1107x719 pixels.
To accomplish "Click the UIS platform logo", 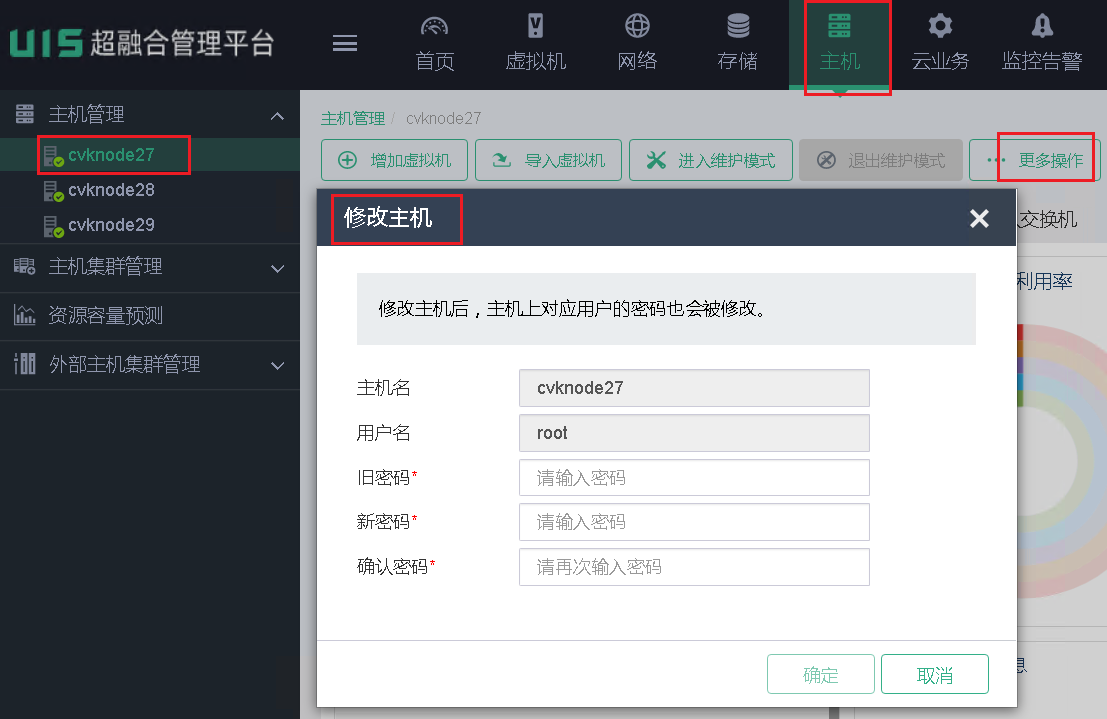I will (141, 43).
